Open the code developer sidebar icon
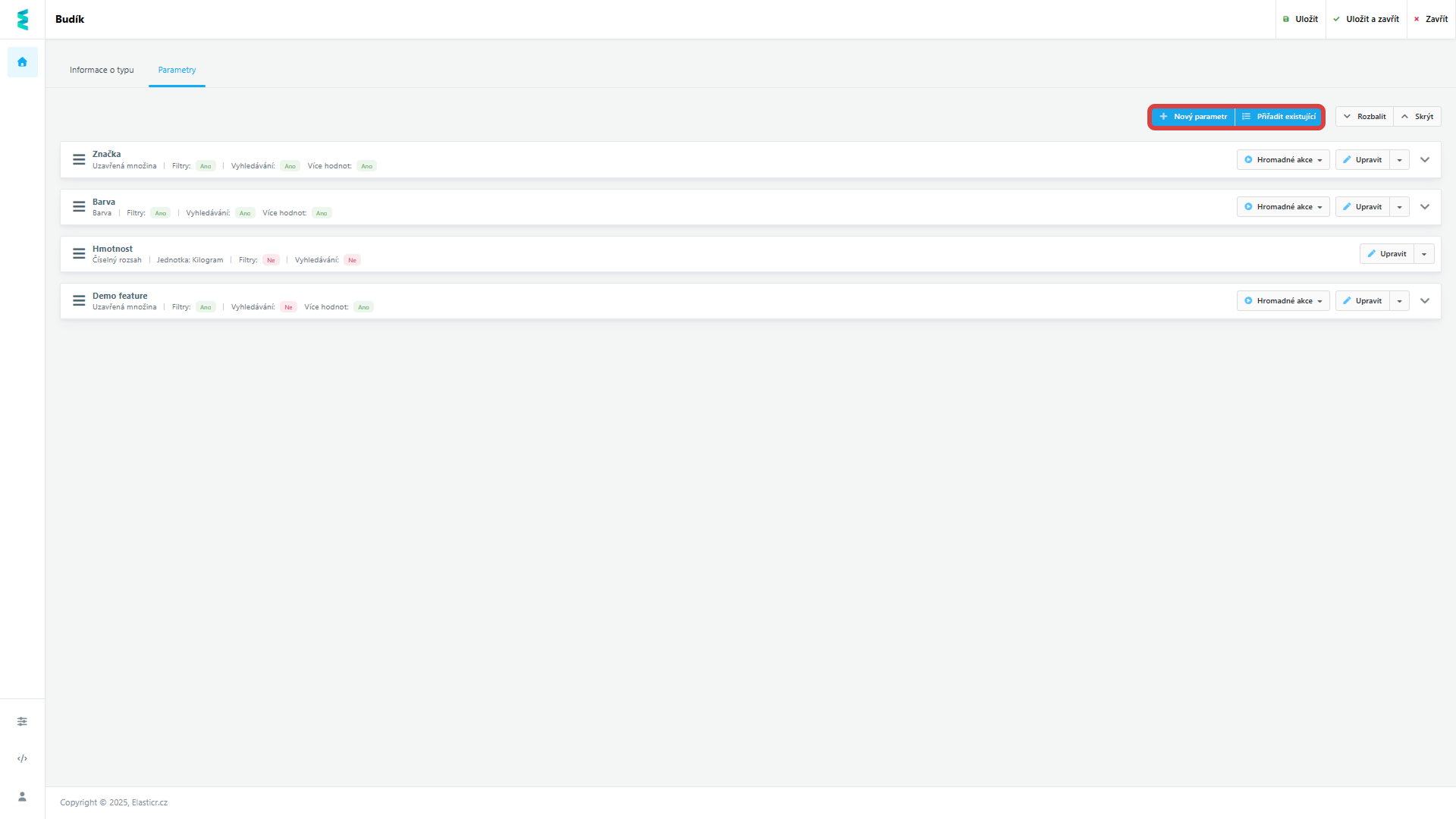The width and height of the screenshot is (1456, 819). click(x=22, y=758)
